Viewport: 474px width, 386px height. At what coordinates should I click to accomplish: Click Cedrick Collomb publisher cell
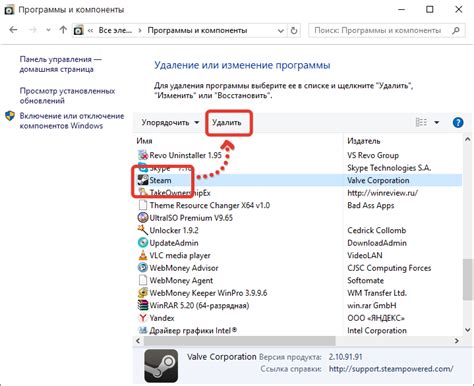(377, 230)
